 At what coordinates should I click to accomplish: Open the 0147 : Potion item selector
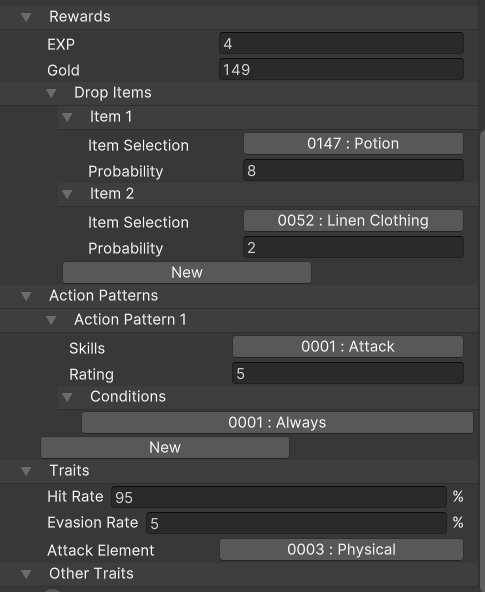pos(353,143)
